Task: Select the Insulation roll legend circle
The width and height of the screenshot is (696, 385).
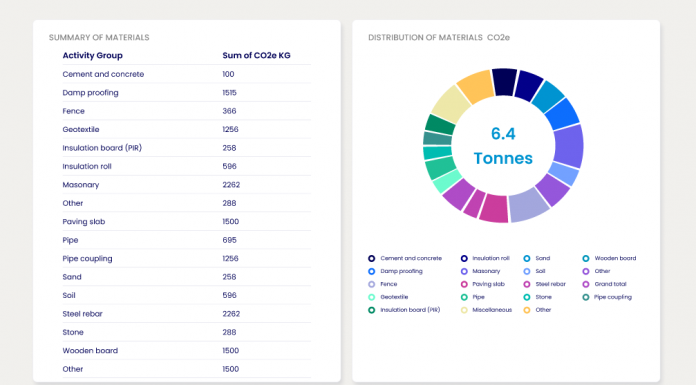Action: [x=464, y=258]
